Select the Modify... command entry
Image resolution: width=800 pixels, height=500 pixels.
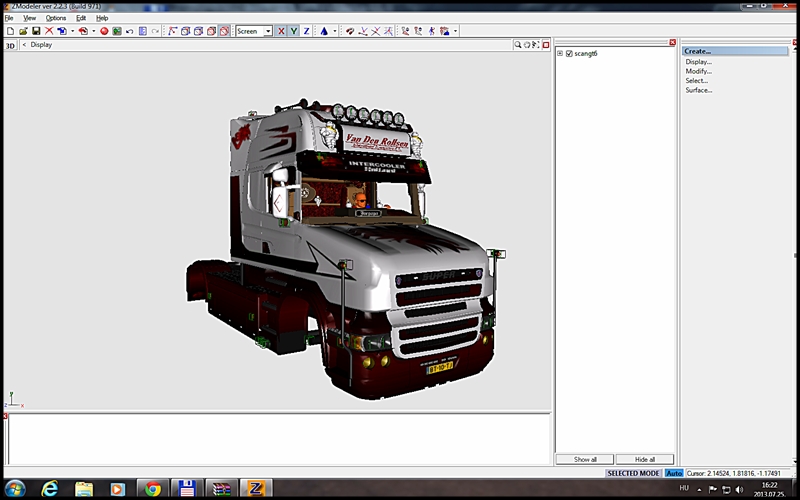pos(698,71)
